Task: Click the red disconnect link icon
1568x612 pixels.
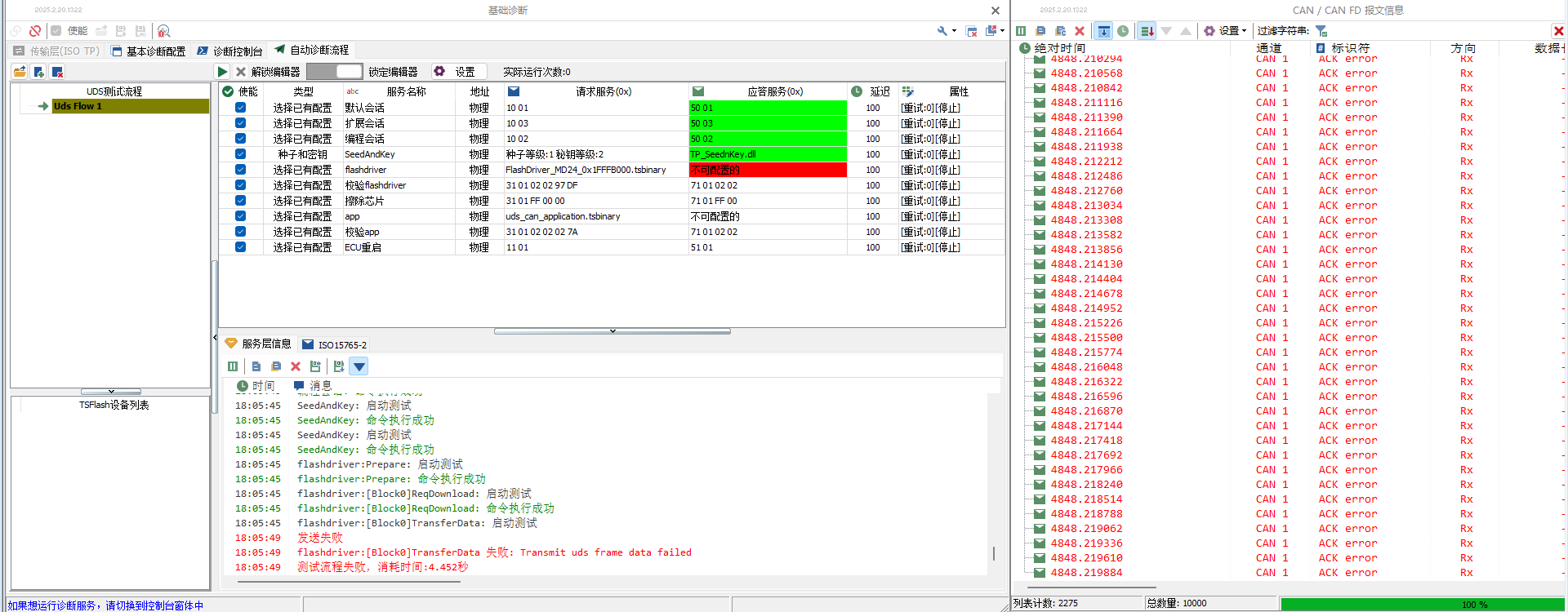Action: point(35,31)
